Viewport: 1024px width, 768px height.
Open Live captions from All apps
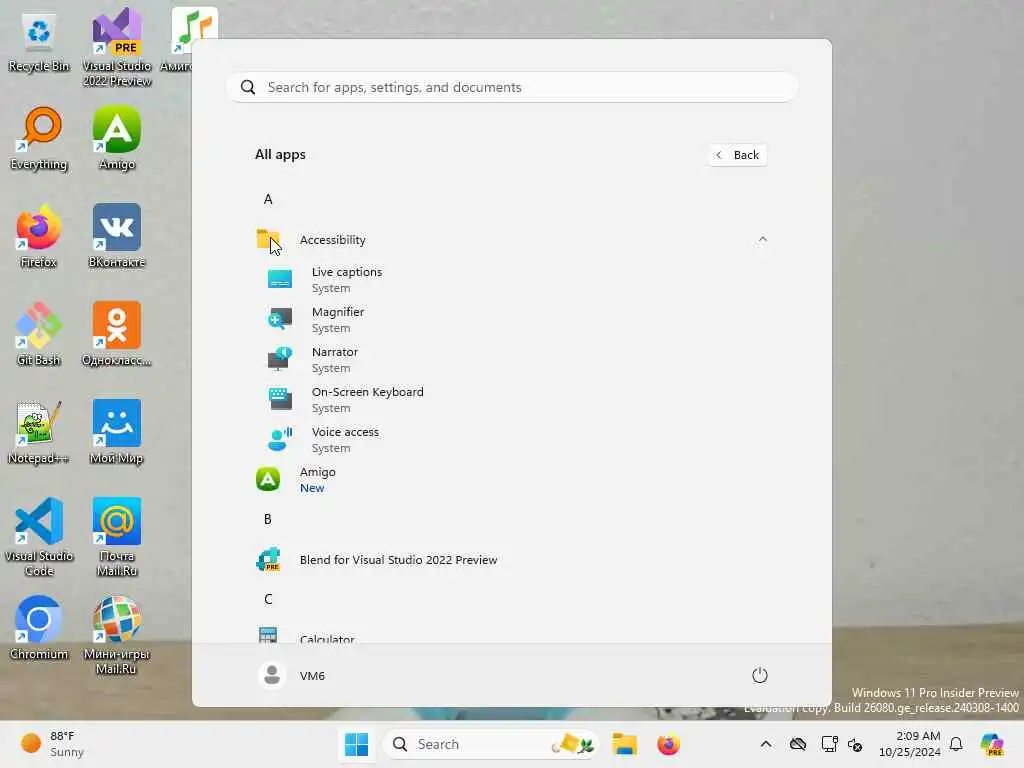tap(512, 280)
